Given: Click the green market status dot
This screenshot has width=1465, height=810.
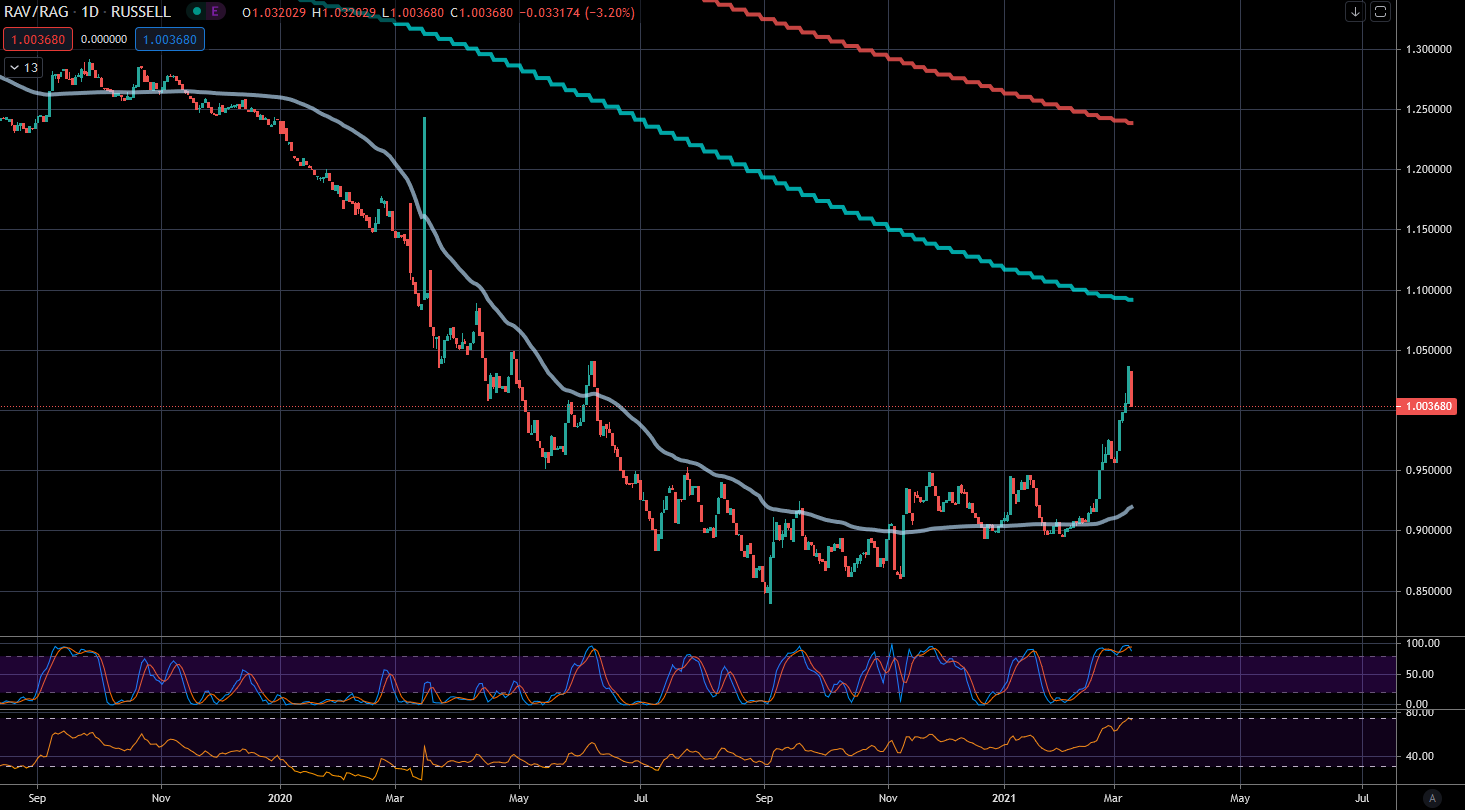Looking at the screenshot, I should tap(198, 12).
